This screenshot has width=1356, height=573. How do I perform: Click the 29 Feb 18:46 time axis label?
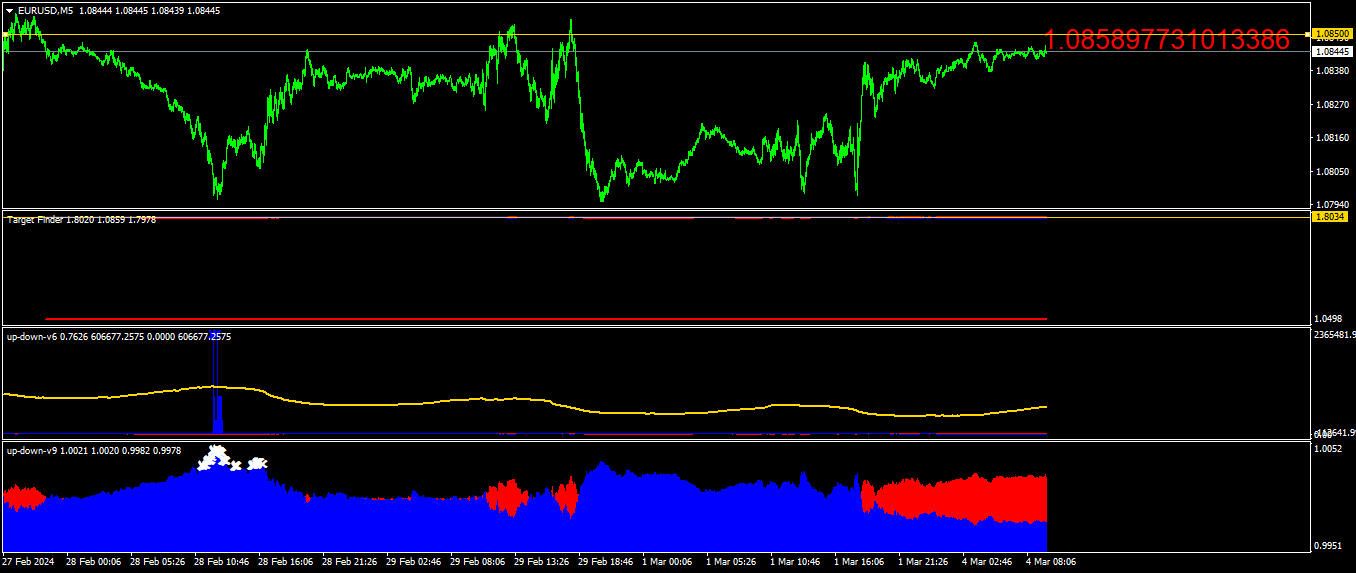[x=605, y=562]
